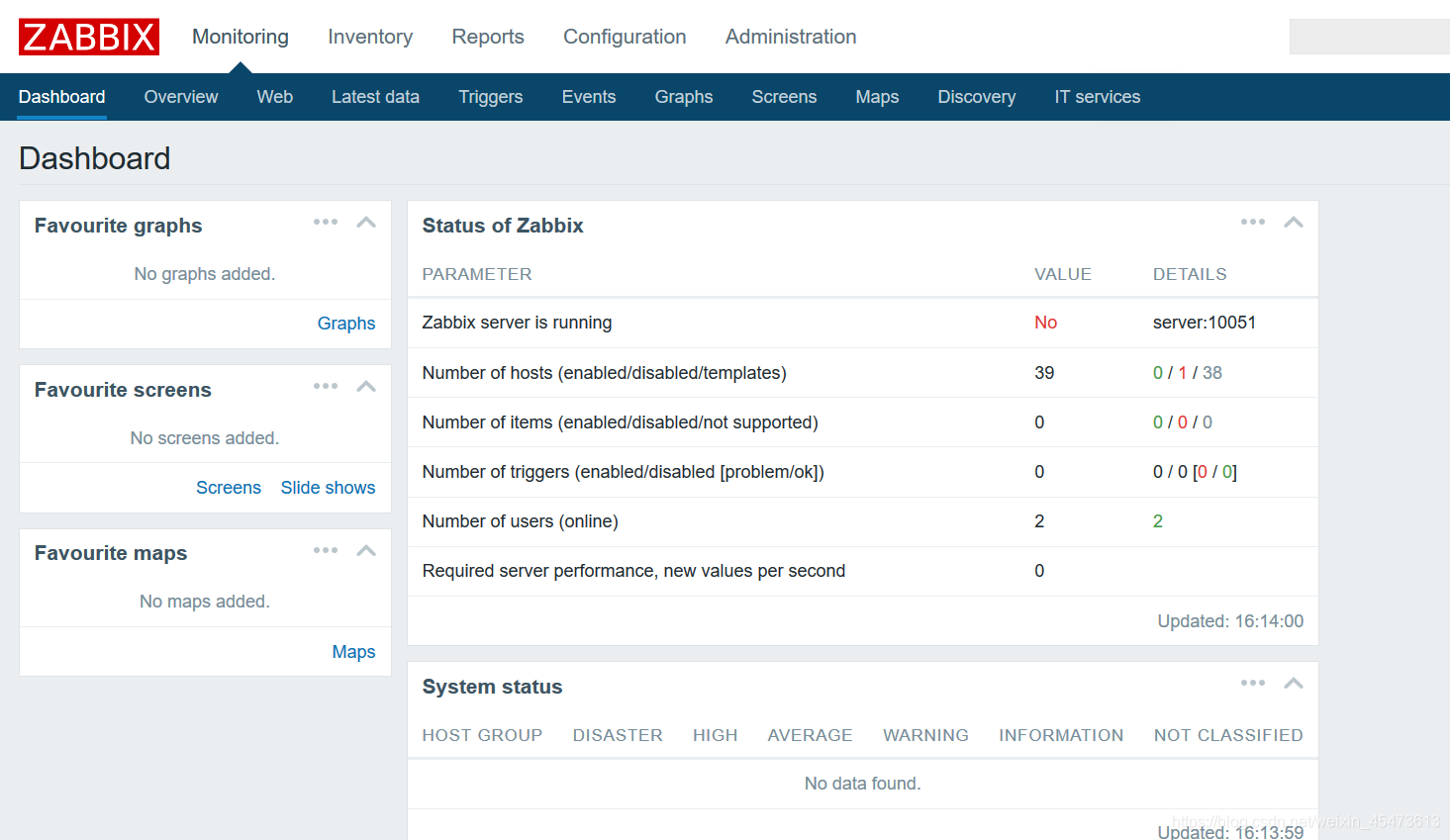Click 'Number of users (online)' row label
The width and height of the screenshot is (1450, 840).
(x=520, y=521)
